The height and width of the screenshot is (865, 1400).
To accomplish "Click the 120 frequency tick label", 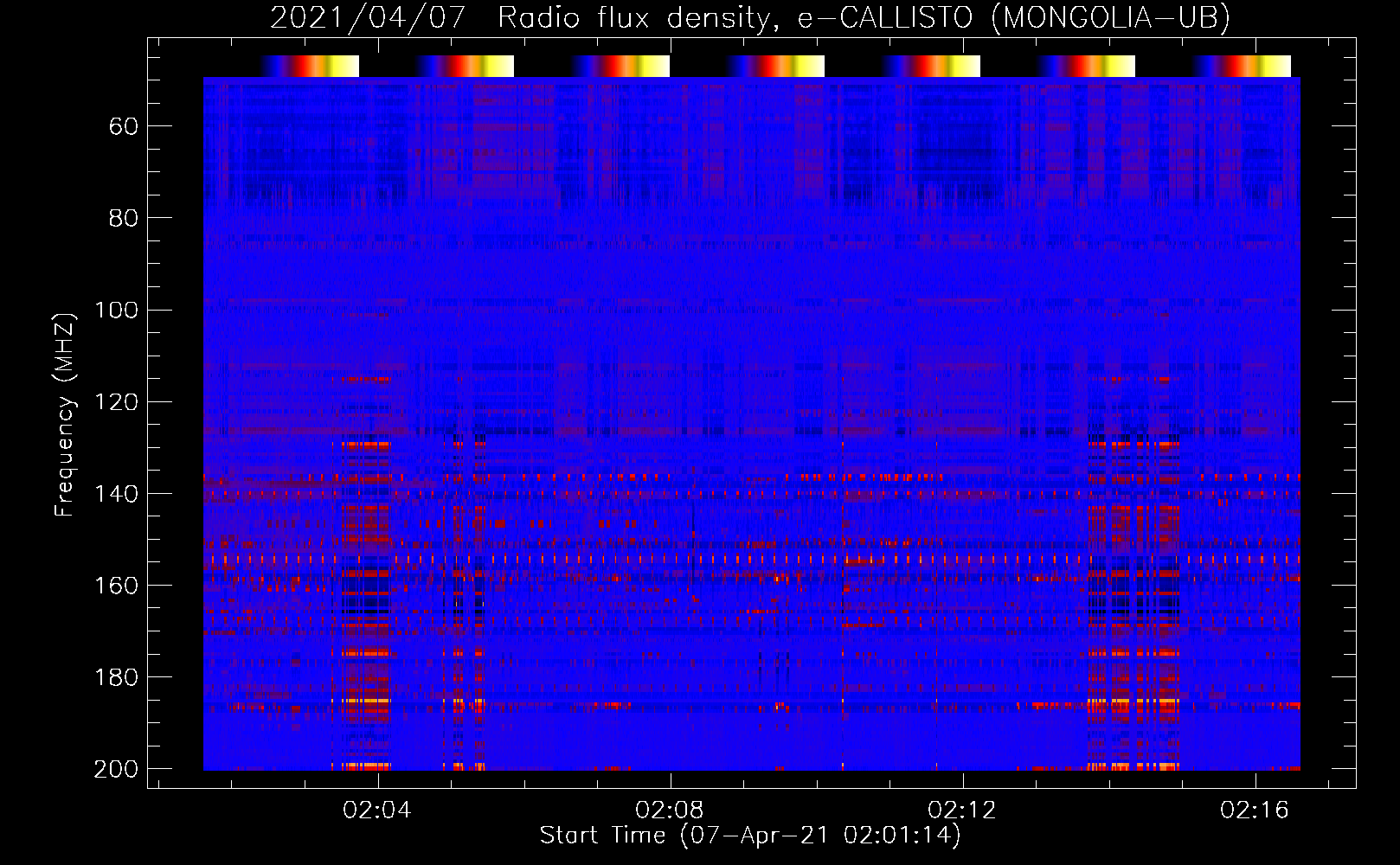I will click(116, 401).
